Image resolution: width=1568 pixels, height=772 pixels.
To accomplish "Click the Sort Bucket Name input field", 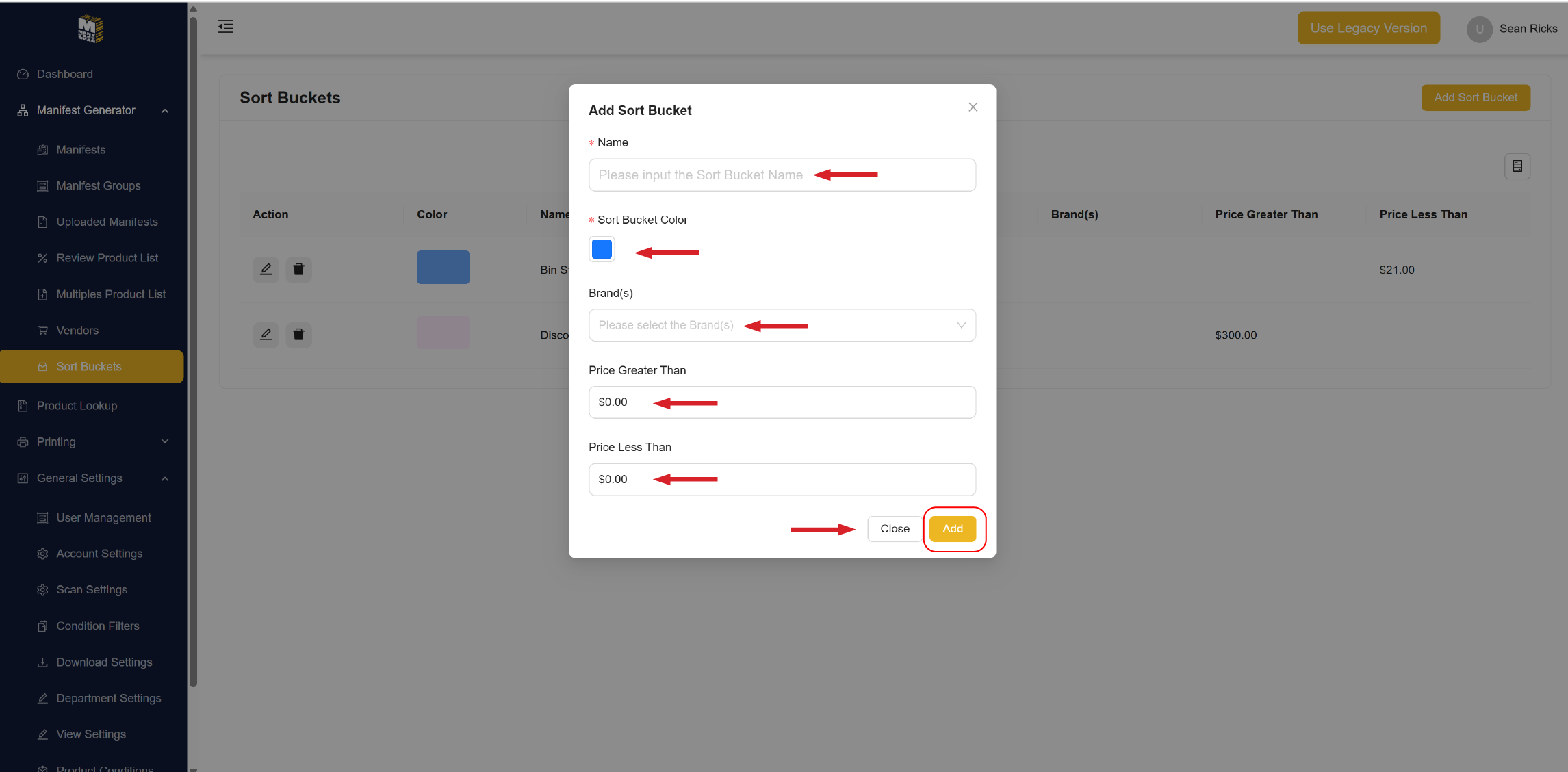I will 782,175.
